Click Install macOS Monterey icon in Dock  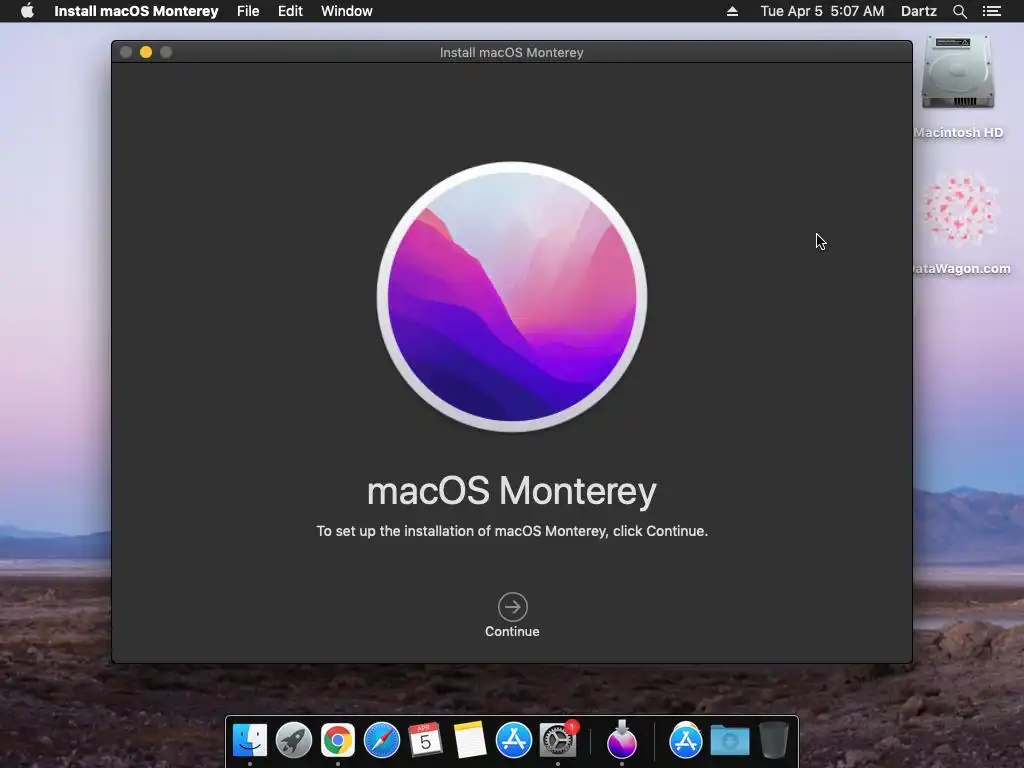pos(622,739)
